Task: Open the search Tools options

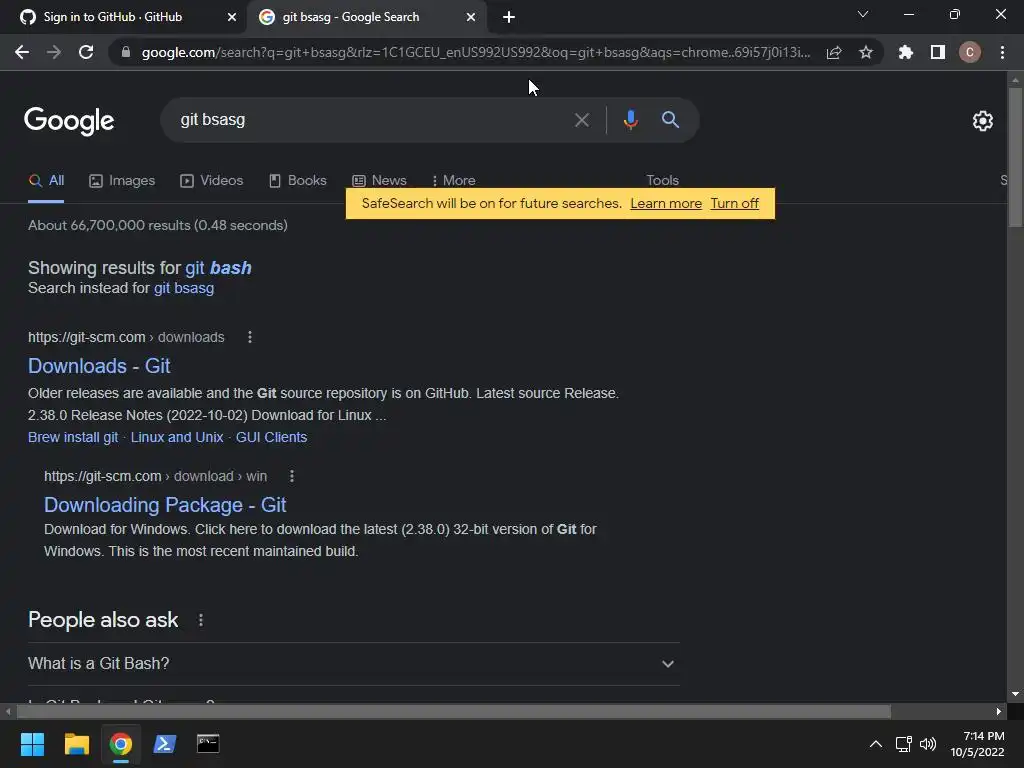Action: point(662,180)
